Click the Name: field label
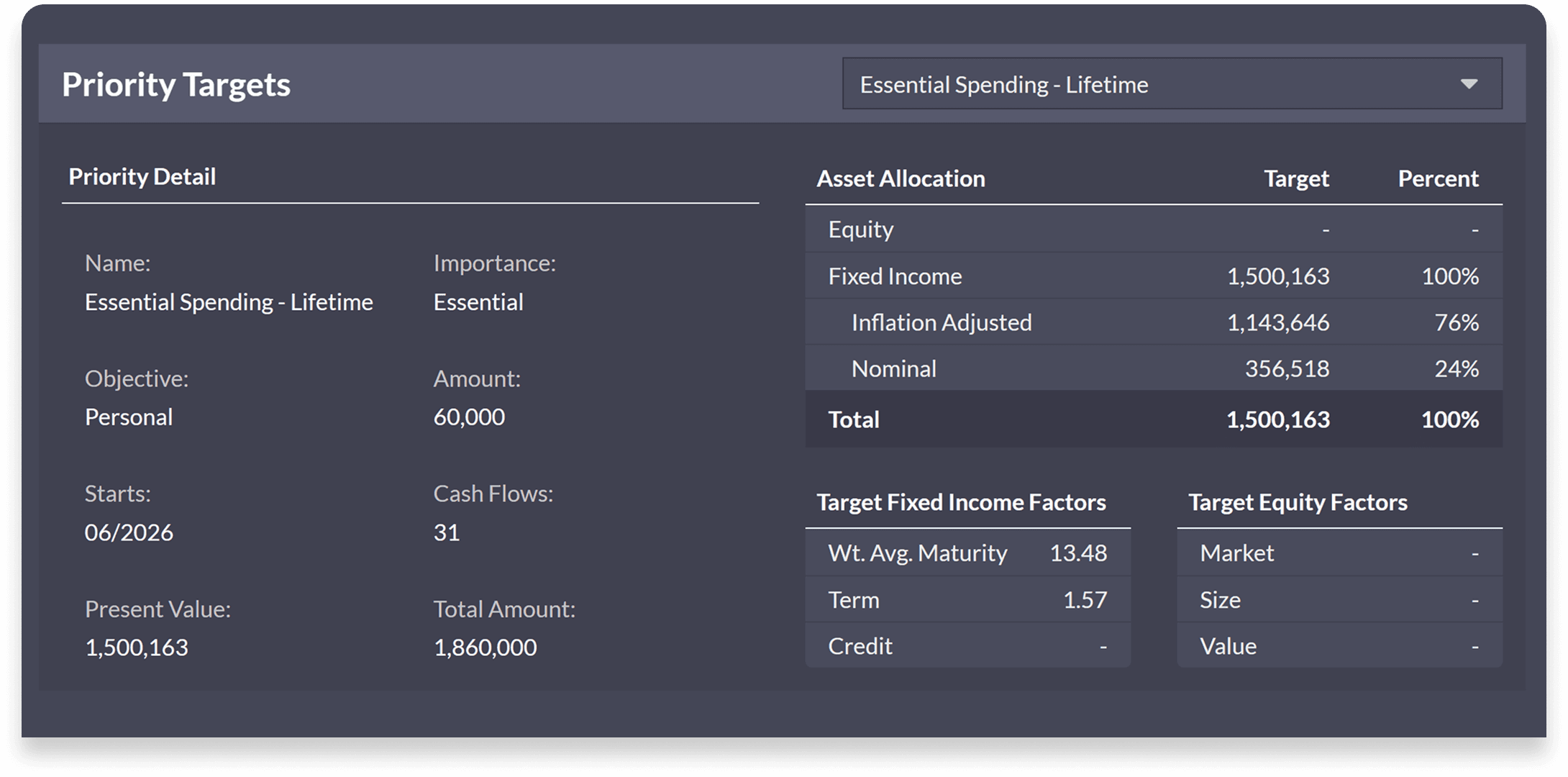The width and height of the screenshot is (1568, 777). coord(118,263)
